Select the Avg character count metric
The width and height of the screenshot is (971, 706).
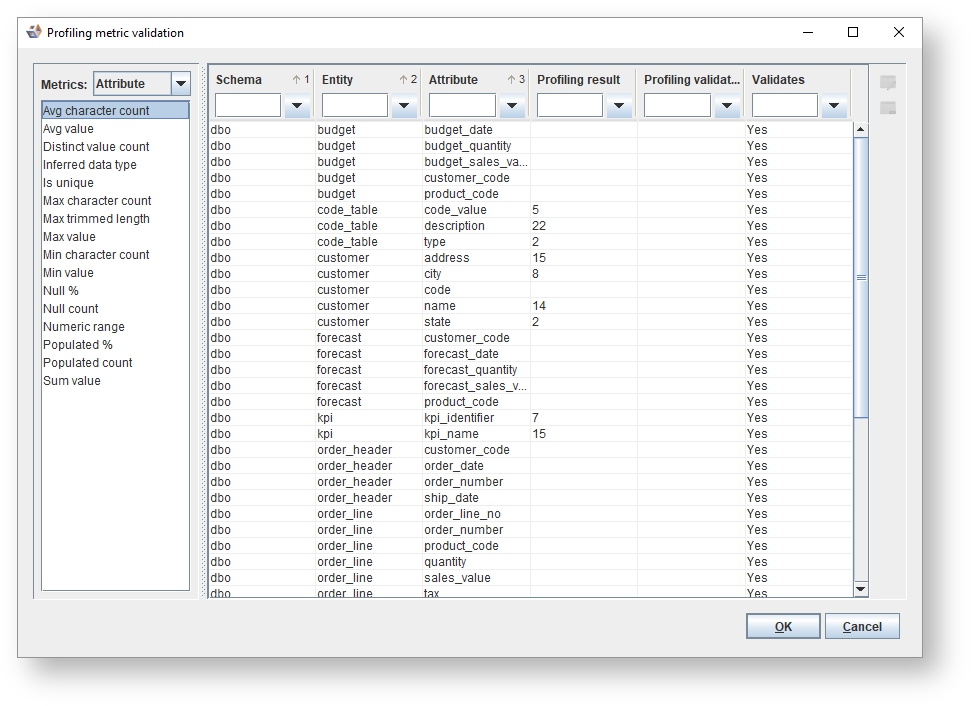point(115,110)
